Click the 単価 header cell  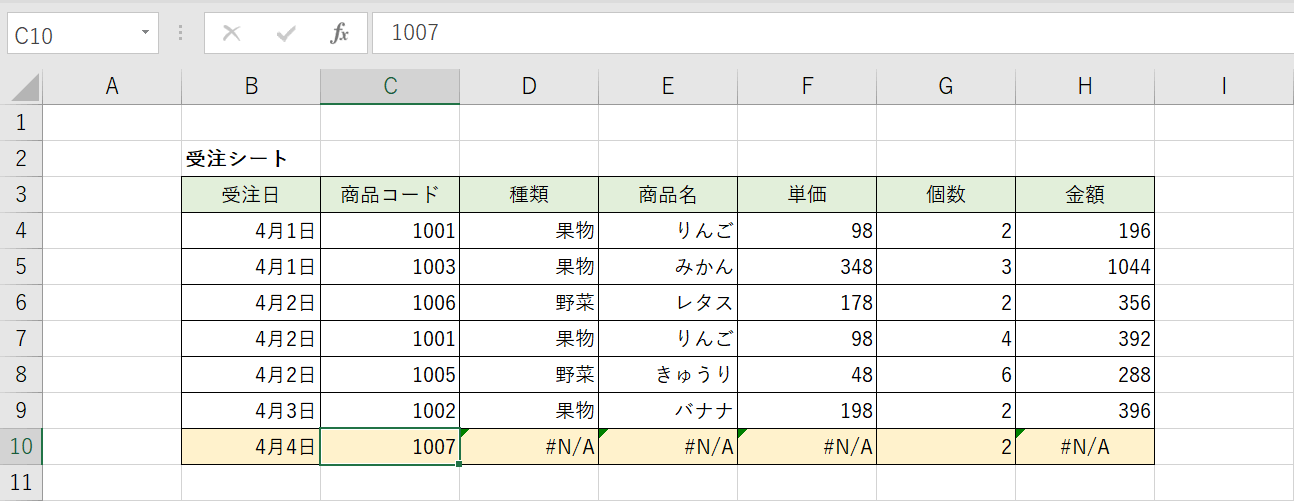[807, 195]
